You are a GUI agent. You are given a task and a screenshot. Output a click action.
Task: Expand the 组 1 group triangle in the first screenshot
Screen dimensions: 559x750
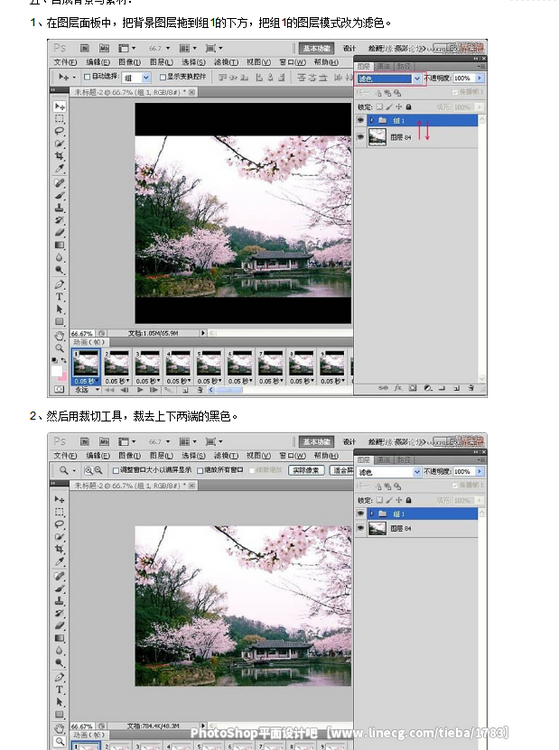pos(372,121)
